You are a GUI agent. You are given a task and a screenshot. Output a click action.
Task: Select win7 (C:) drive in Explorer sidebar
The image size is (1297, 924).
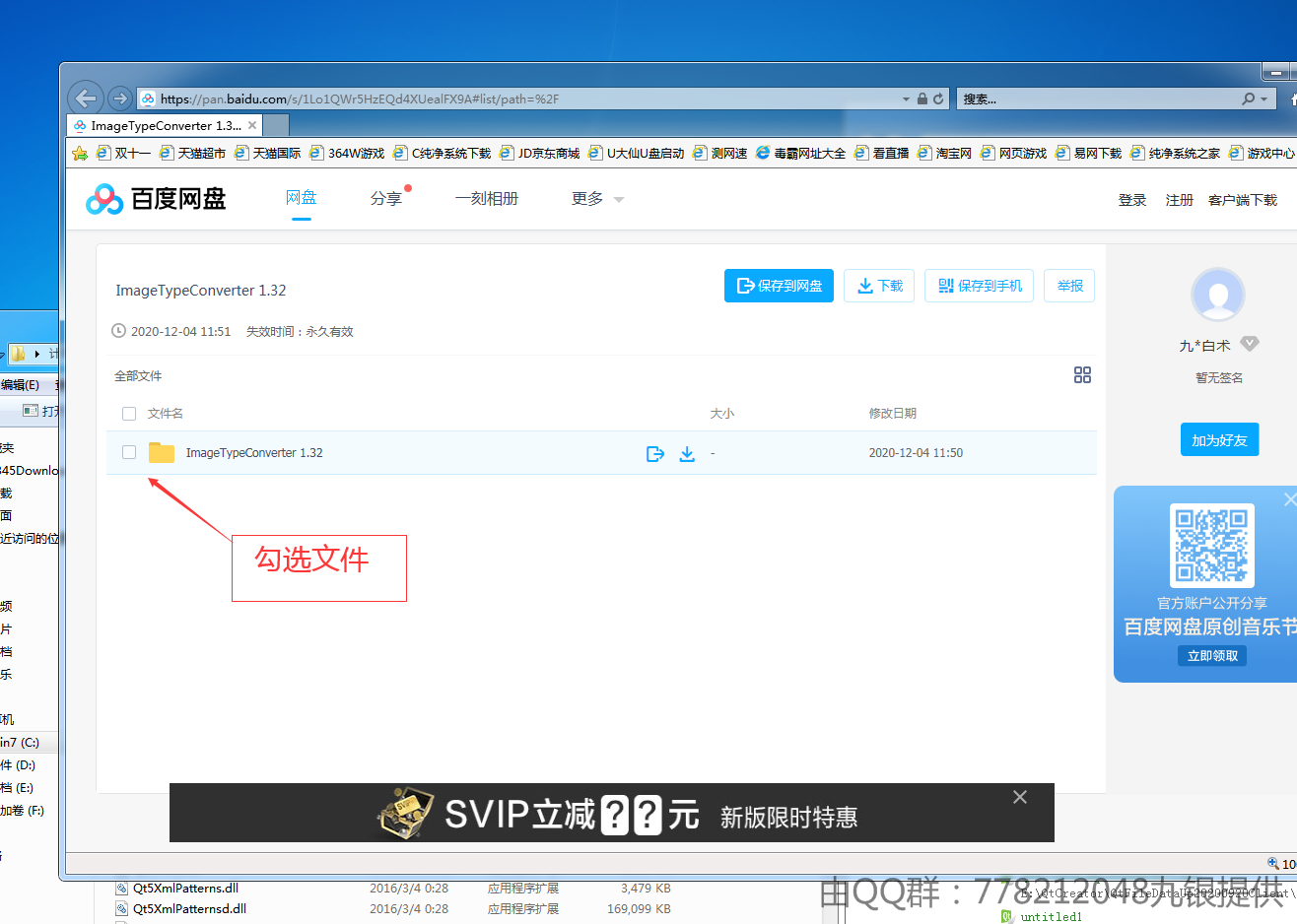pyautogui.click(x=20, y=742)
